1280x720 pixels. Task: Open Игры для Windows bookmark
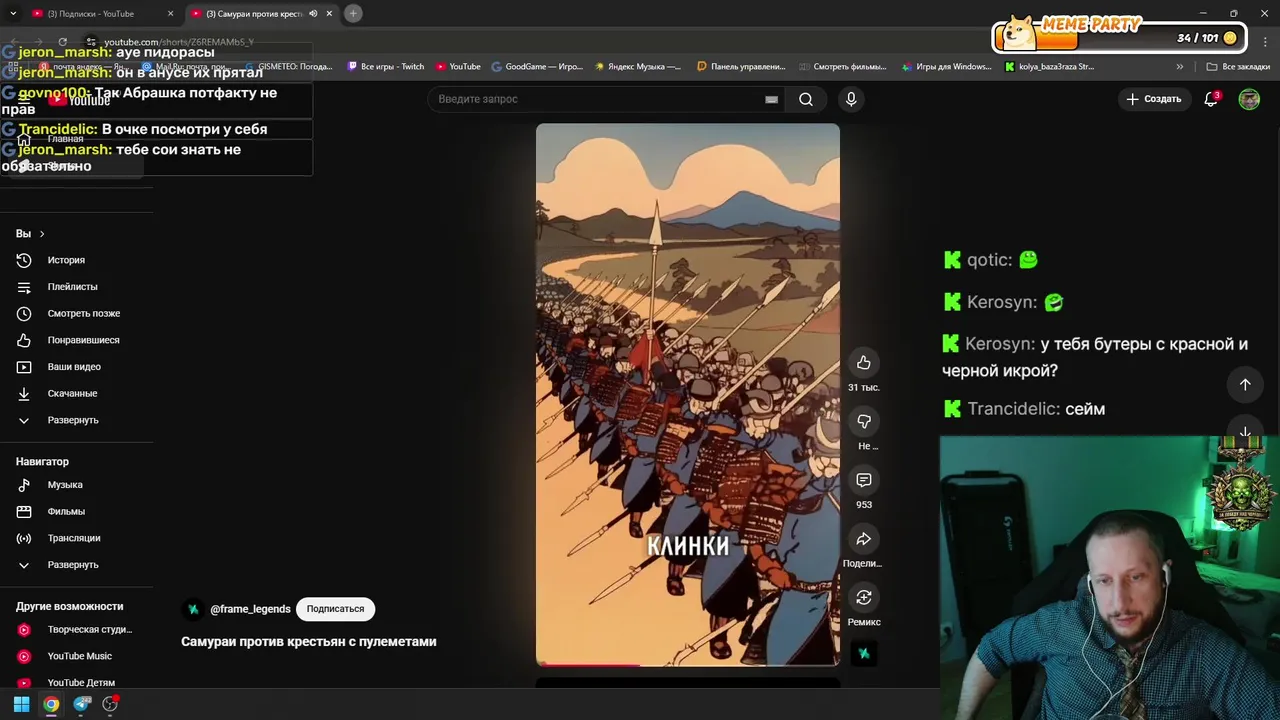(946, 67)
